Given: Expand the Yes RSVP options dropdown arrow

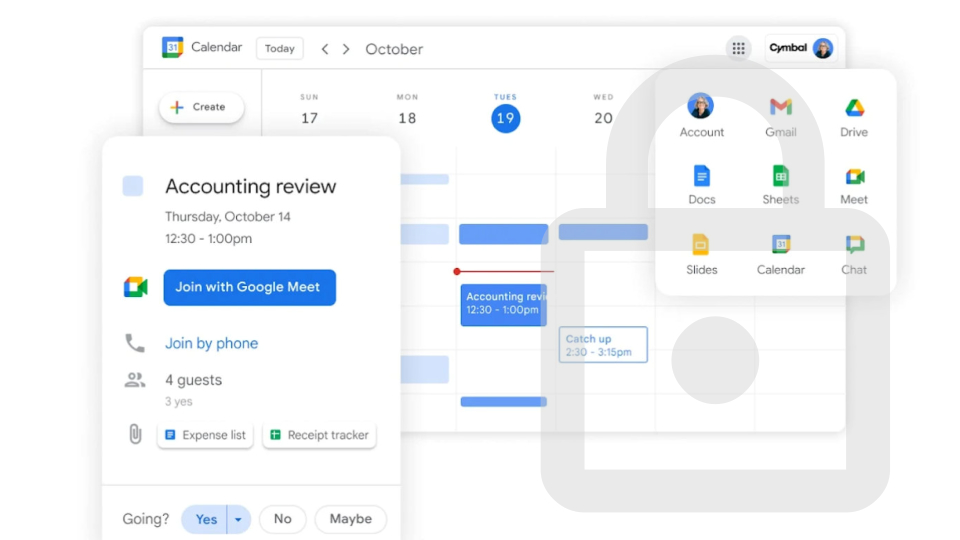Looking at the screenshot, I should coord(238,519).
